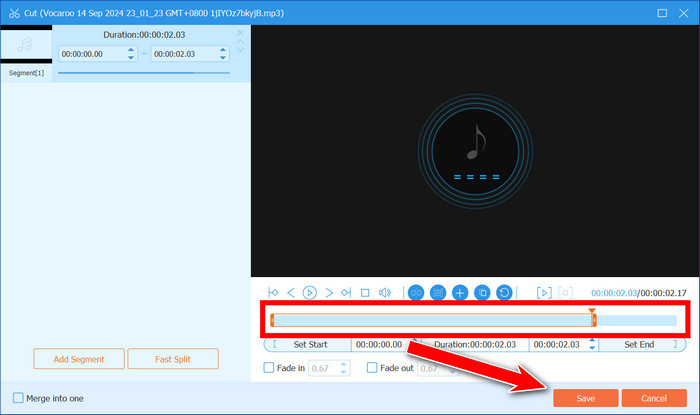The height and width of the screenshot is (415, 700).
Task: Tick the Merge into one checkbox
Action: click(18, 398)
